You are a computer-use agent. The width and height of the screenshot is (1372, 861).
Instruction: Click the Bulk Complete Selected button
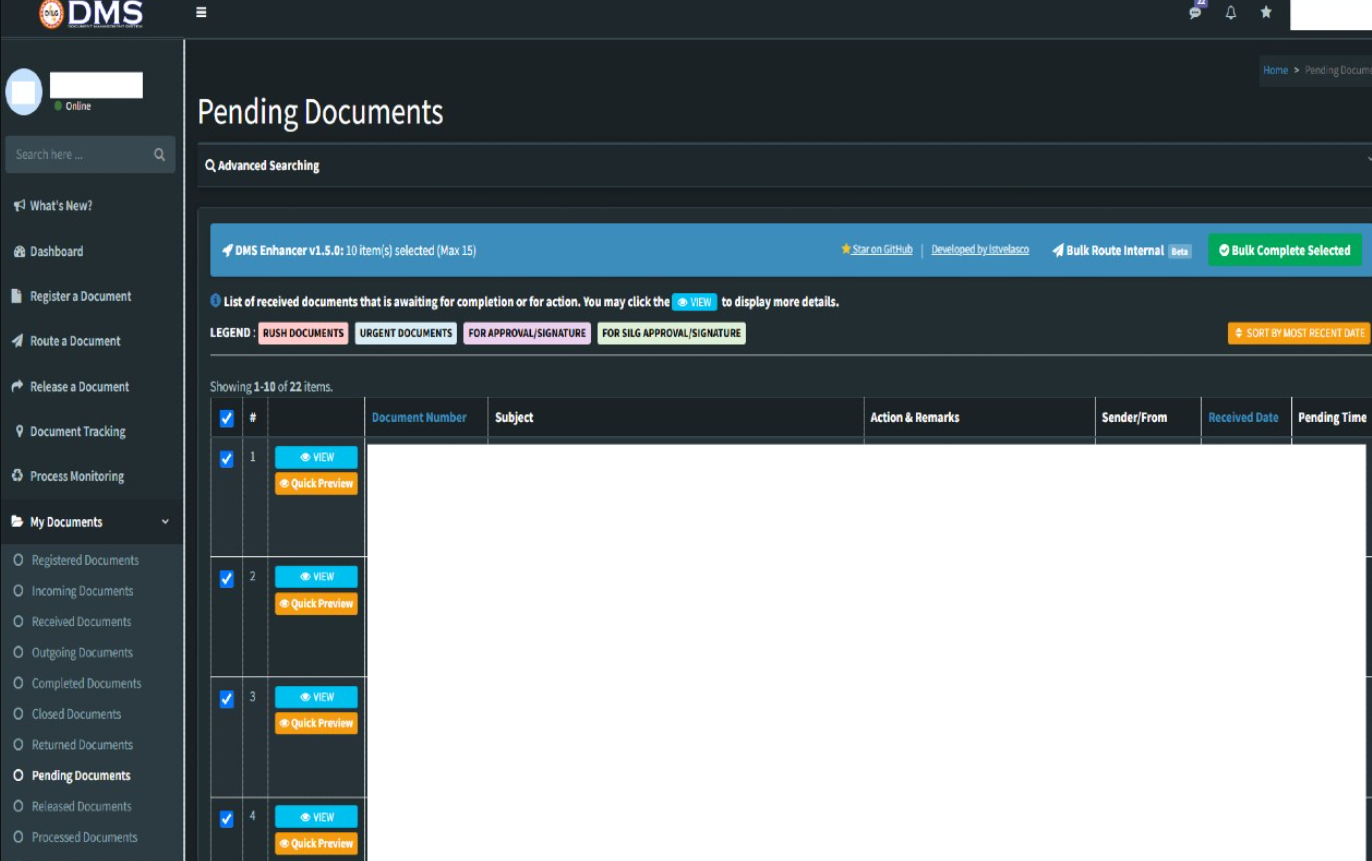1285,251
